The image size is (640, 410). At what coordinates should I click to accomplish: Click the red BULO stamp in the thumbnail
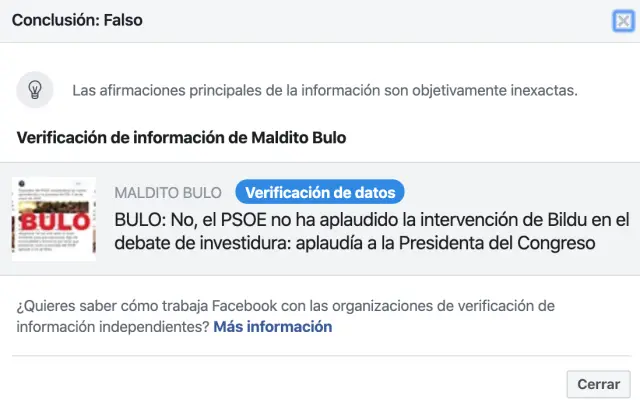pyautogui.click(x=53, y=220)
